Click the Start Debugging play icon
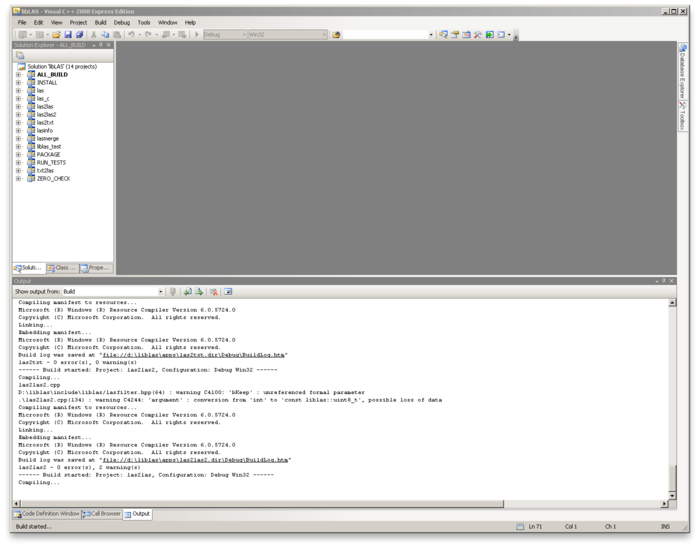The width and height of the screenshot is (700, 548). point(196,34)
